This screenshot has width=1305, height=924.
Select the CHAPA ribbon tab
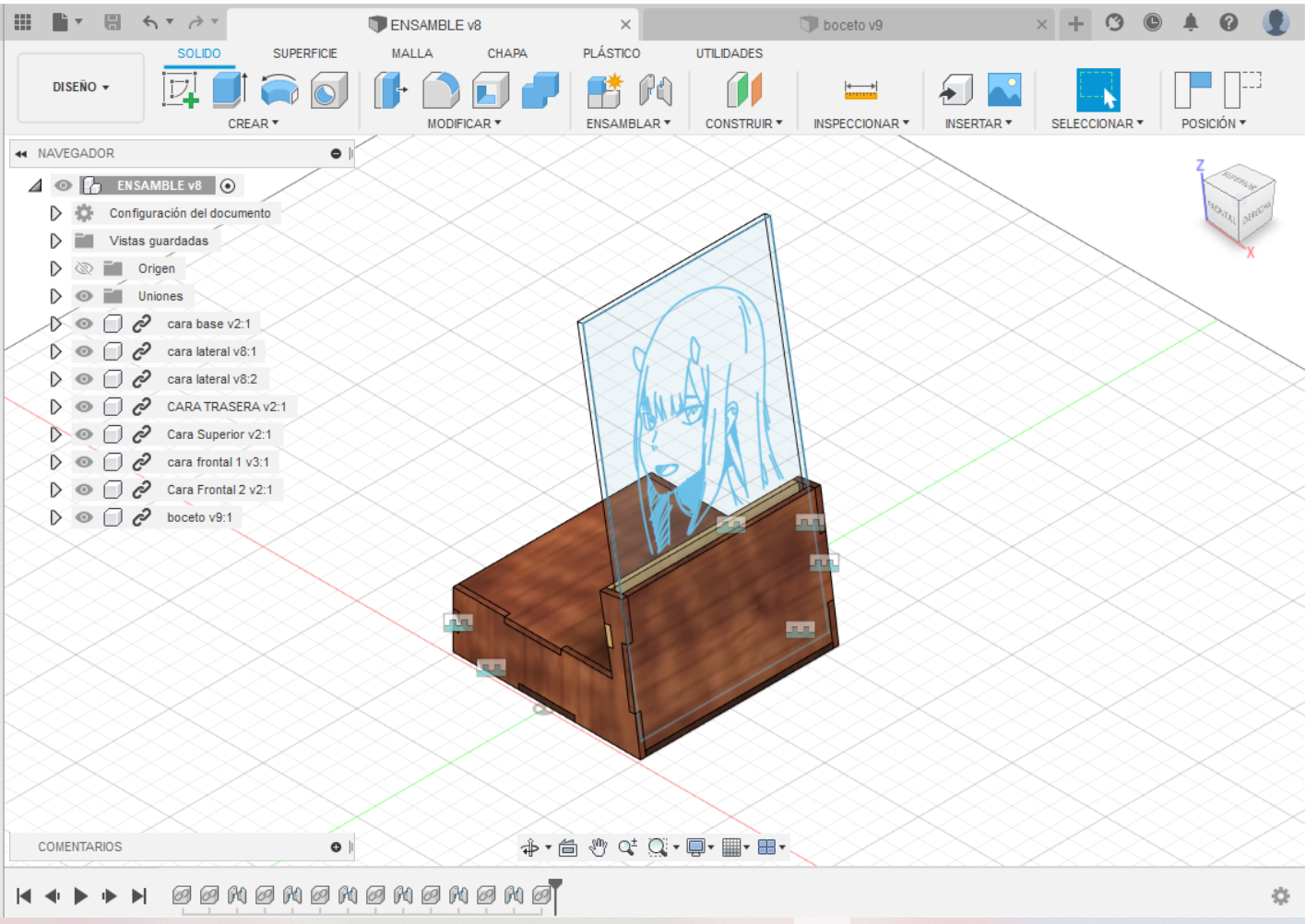click(x=507, y=53)
